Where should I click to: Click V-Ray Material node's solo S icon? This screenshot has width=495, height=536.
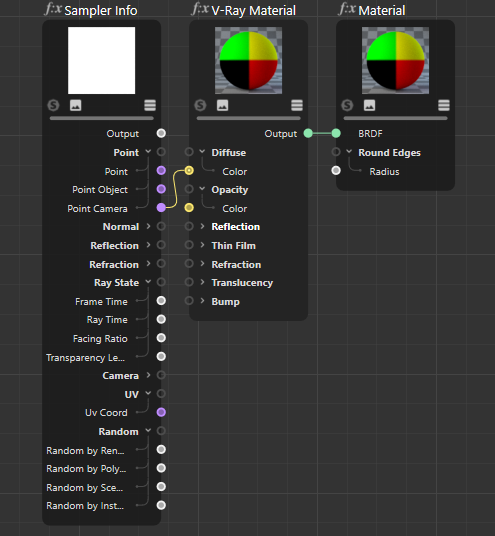[200, 105]
